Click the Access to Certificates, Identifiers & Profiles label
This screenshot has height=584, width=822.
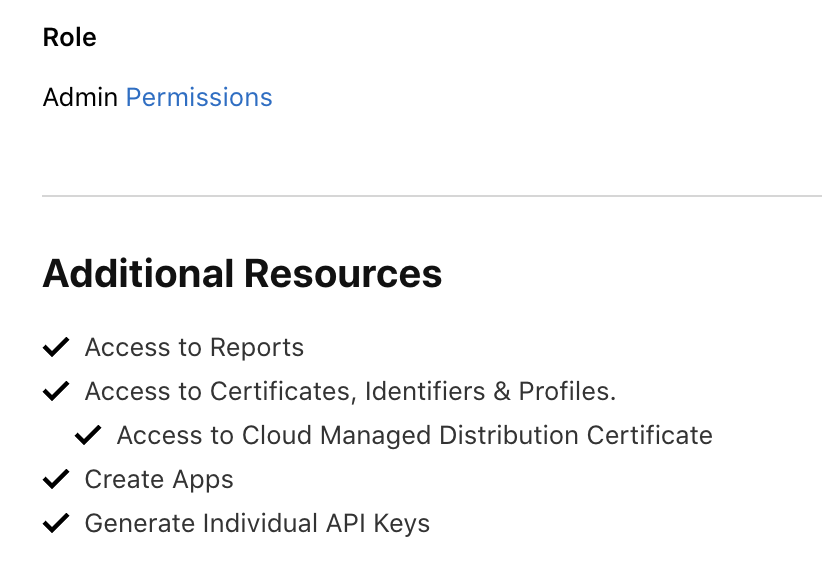350,392
